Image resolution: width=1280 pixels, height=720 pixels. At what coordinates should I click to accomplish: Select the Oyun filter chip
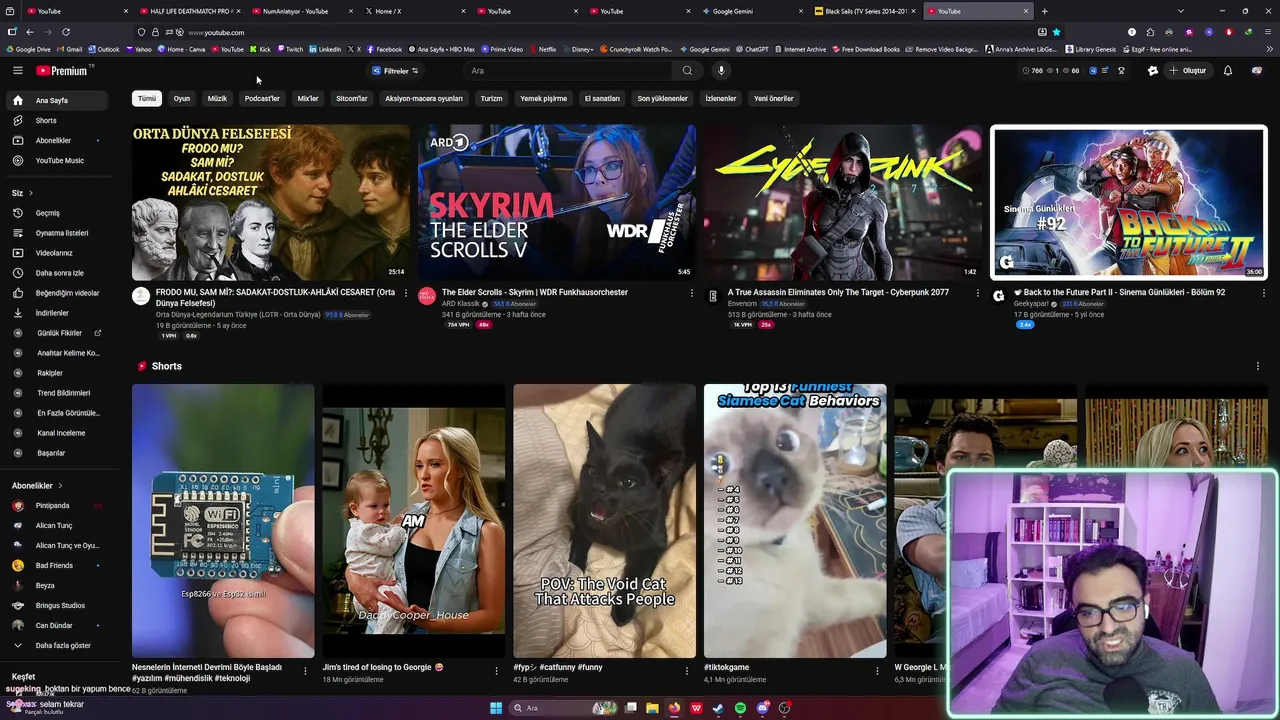182,99
